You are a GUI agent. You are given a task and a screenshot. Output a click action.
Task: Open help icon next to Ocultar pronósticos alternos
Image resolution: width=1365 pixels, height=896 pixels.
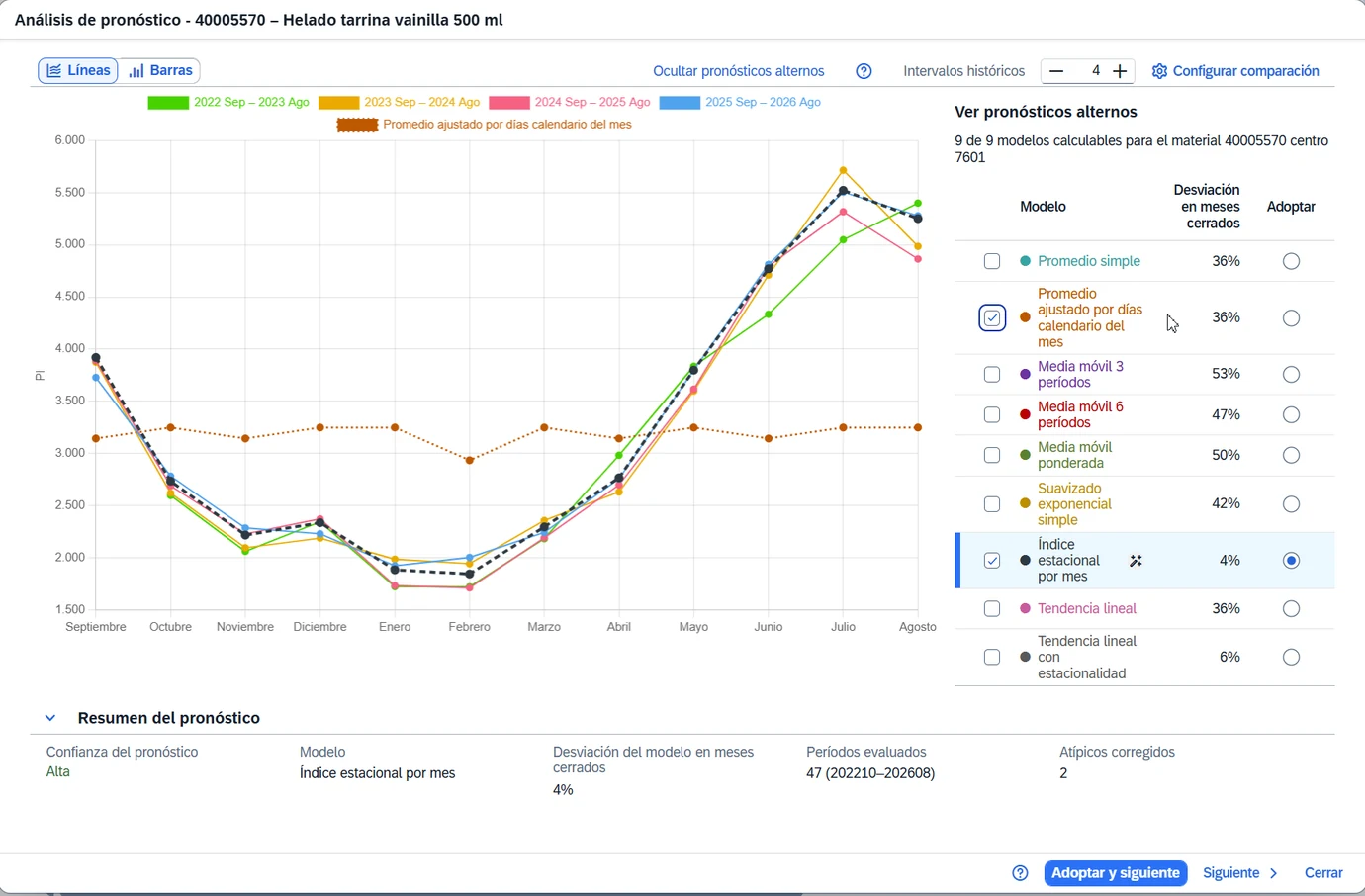pyautogui.click(x=864, y=71)
